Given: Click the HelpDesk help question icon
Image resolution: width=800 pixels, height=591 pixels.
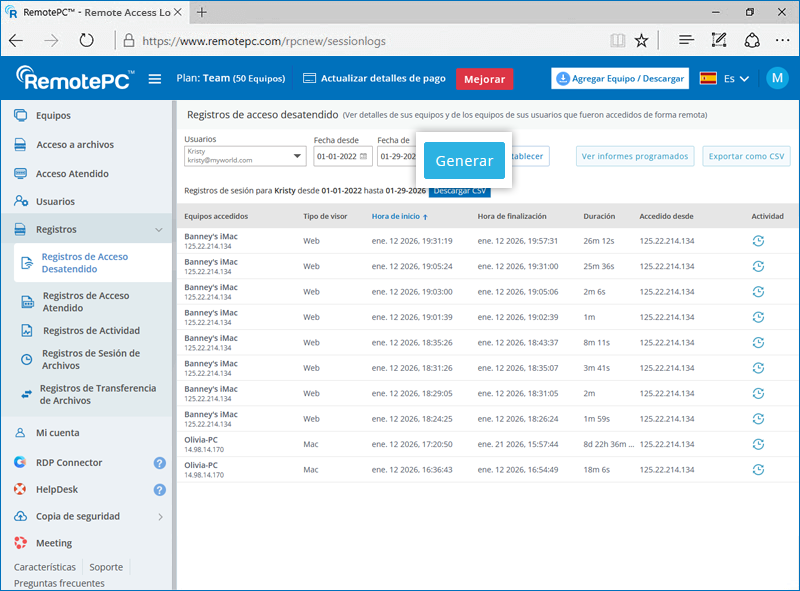Looking at the screenshot, I should pos(159,490).
